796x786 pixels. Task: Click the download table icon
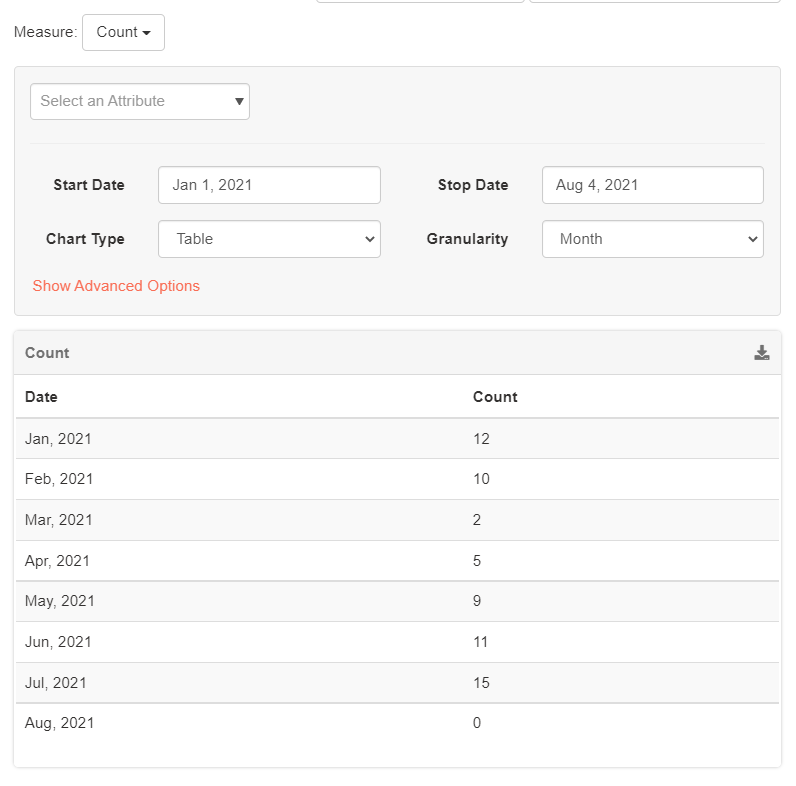[x=762, y=353]
